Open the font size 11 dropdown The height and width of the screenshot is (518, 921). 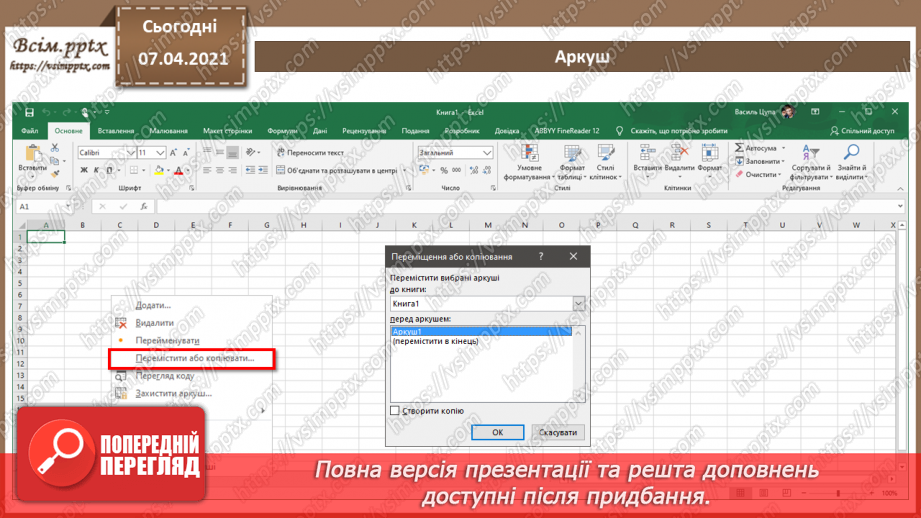160,153
